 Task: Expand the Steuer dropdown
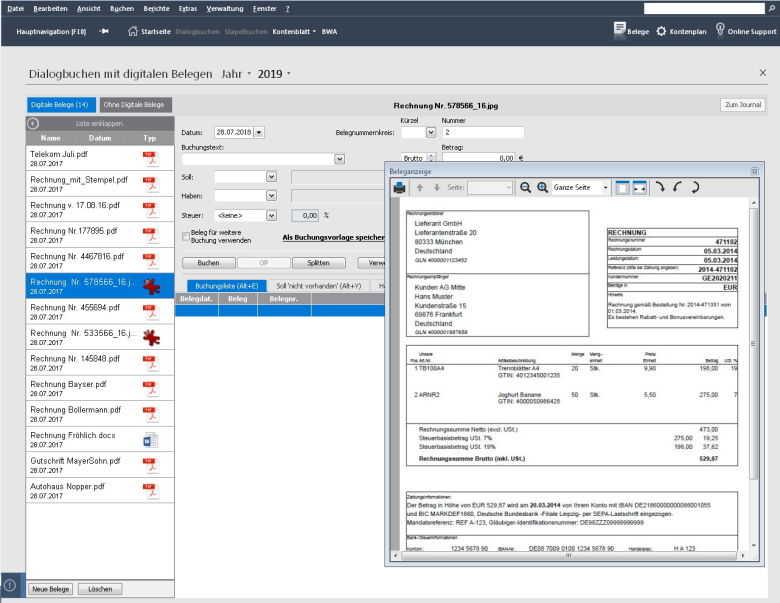(x=271, y=215)
